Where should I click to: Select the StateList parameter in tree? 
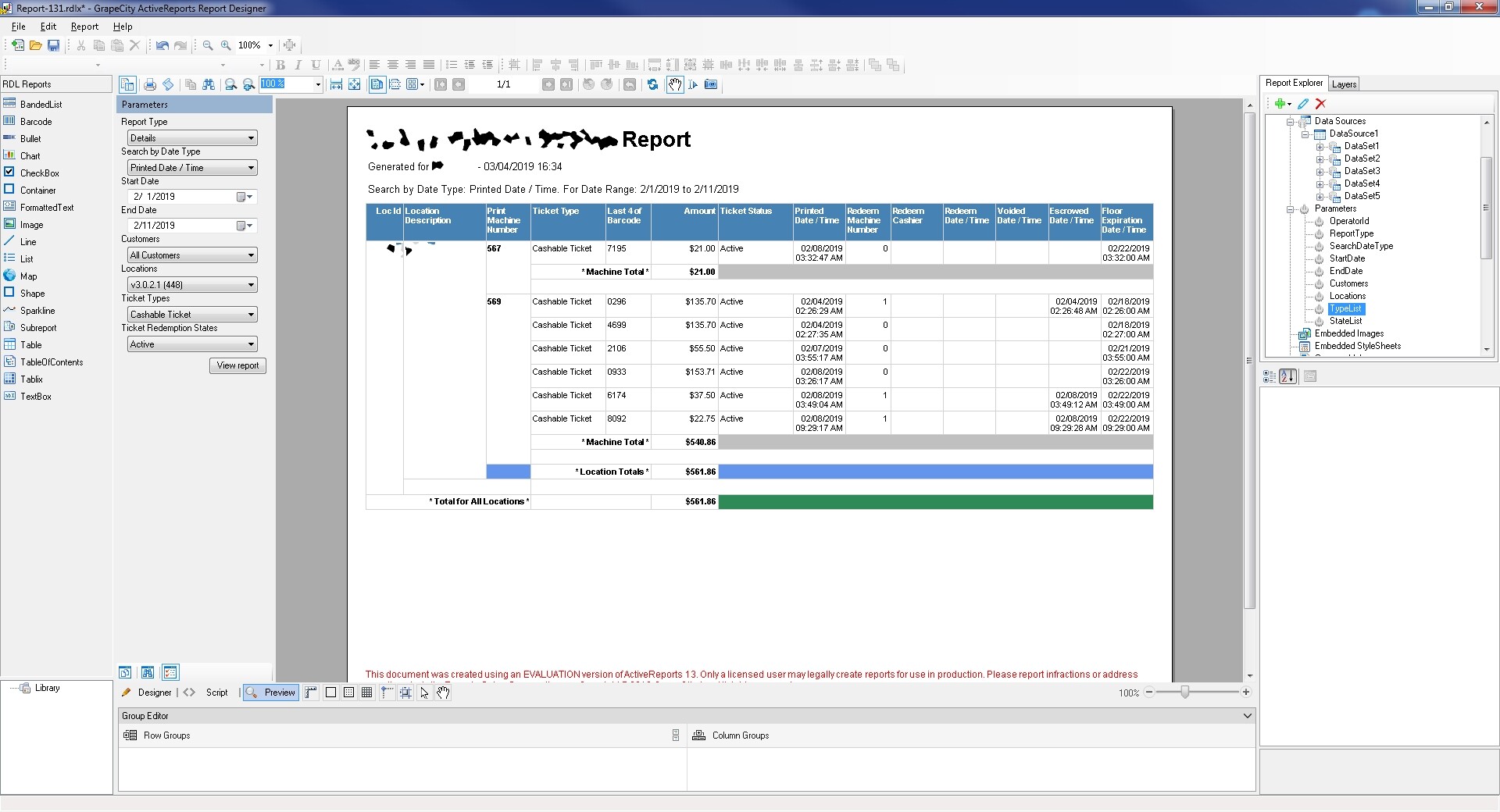(1345, 321)
